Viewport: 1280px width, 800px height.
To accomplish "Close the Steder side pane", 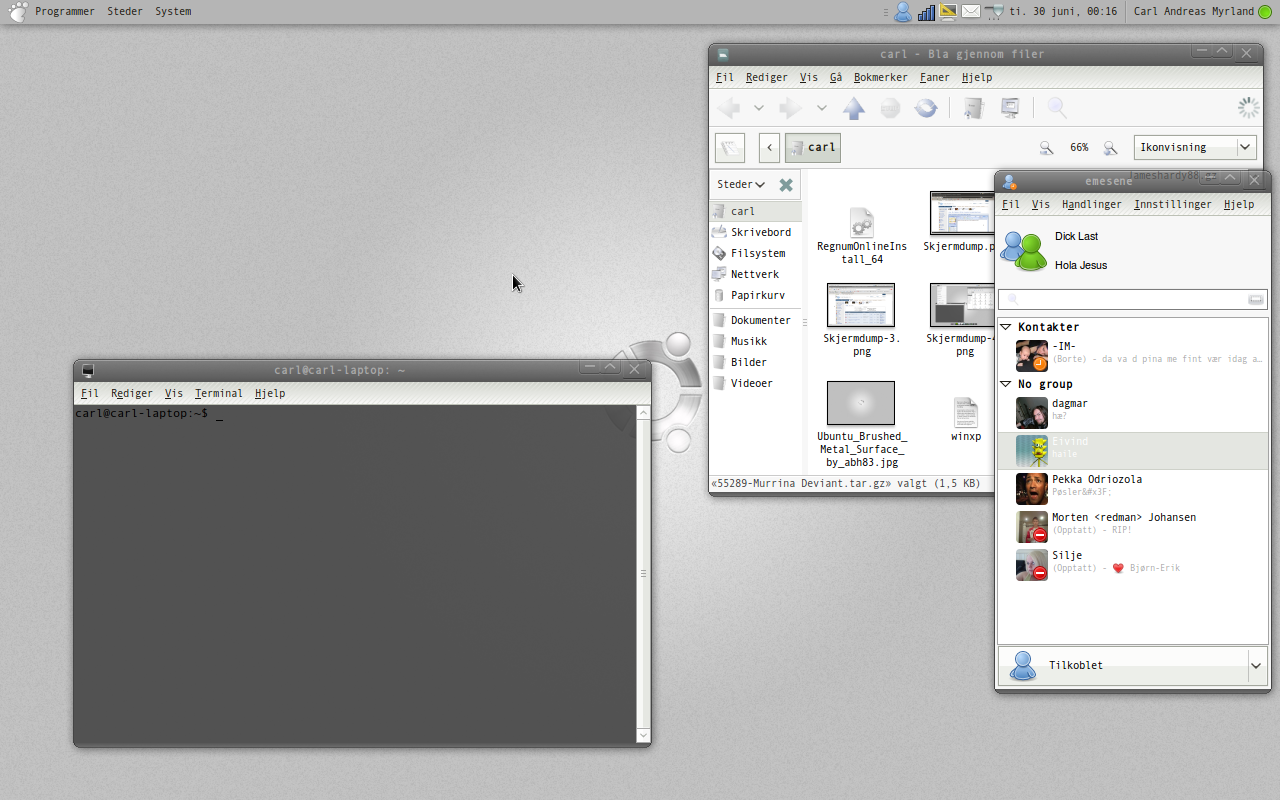I will (786, 185).
